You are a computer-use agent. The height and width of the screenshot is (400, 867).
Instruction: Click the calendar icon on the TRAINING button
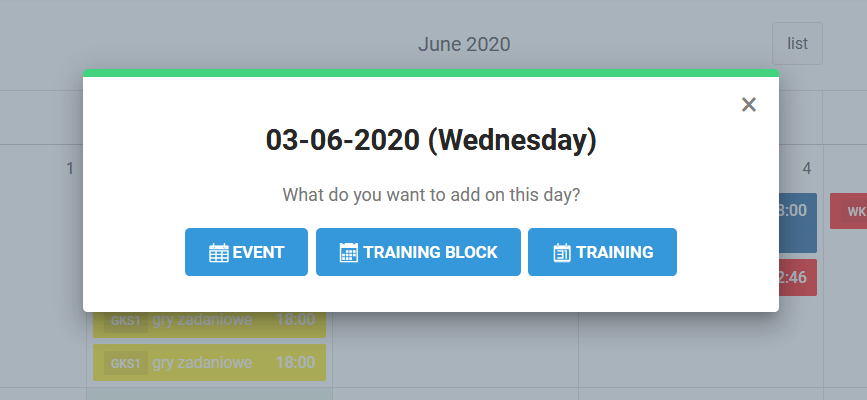(561, 253)
